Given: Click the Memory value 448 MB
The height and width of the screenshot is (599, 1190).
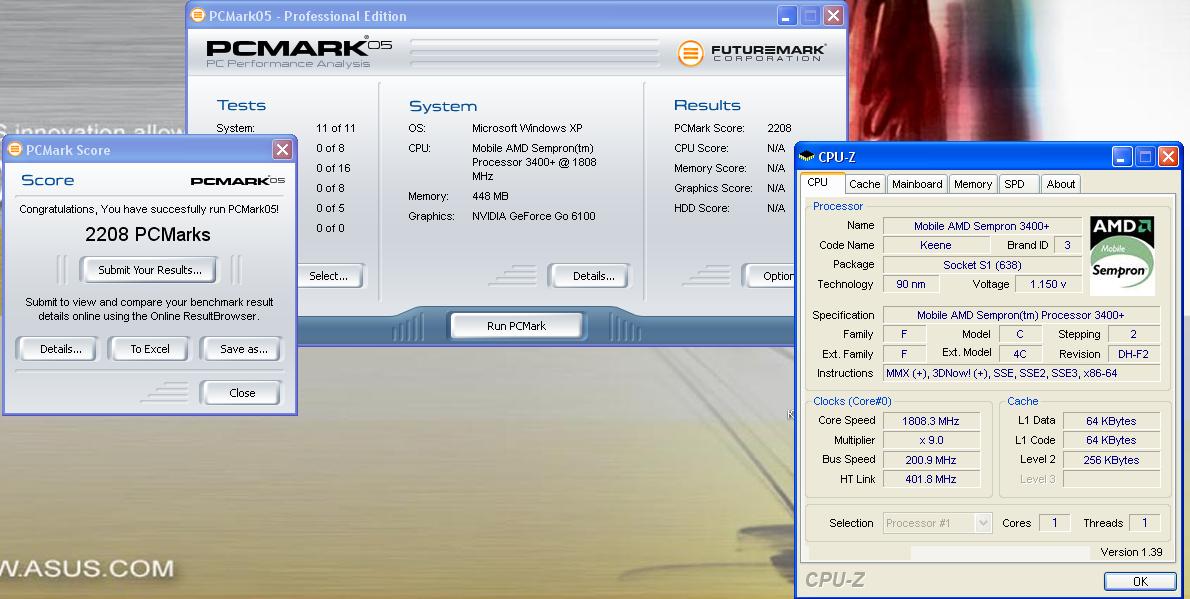Looking at the screenshot, I should click(x=490, y=196).
